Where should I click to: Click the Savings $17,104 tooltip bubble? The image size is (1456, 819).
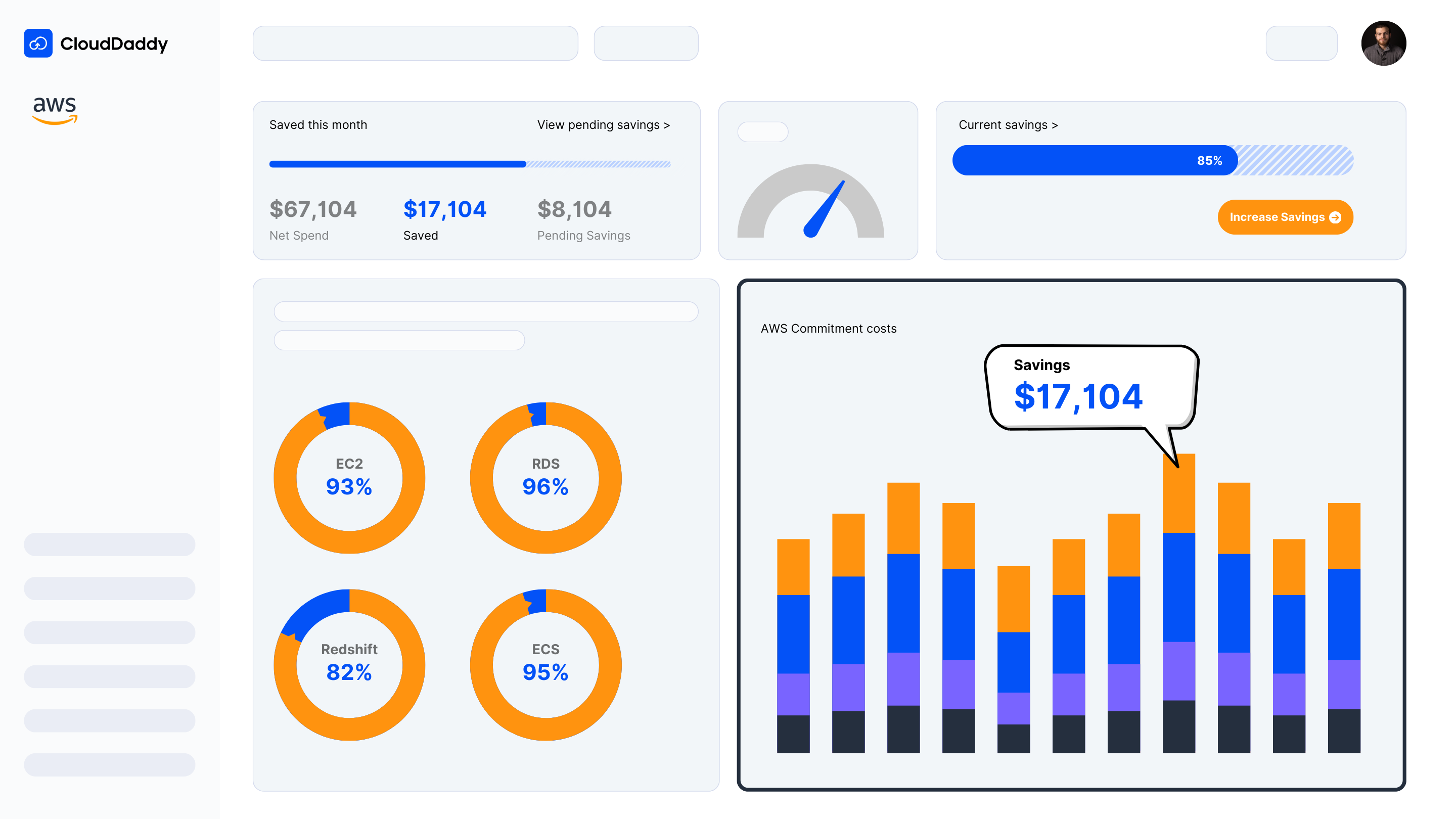click(1091, 388)
